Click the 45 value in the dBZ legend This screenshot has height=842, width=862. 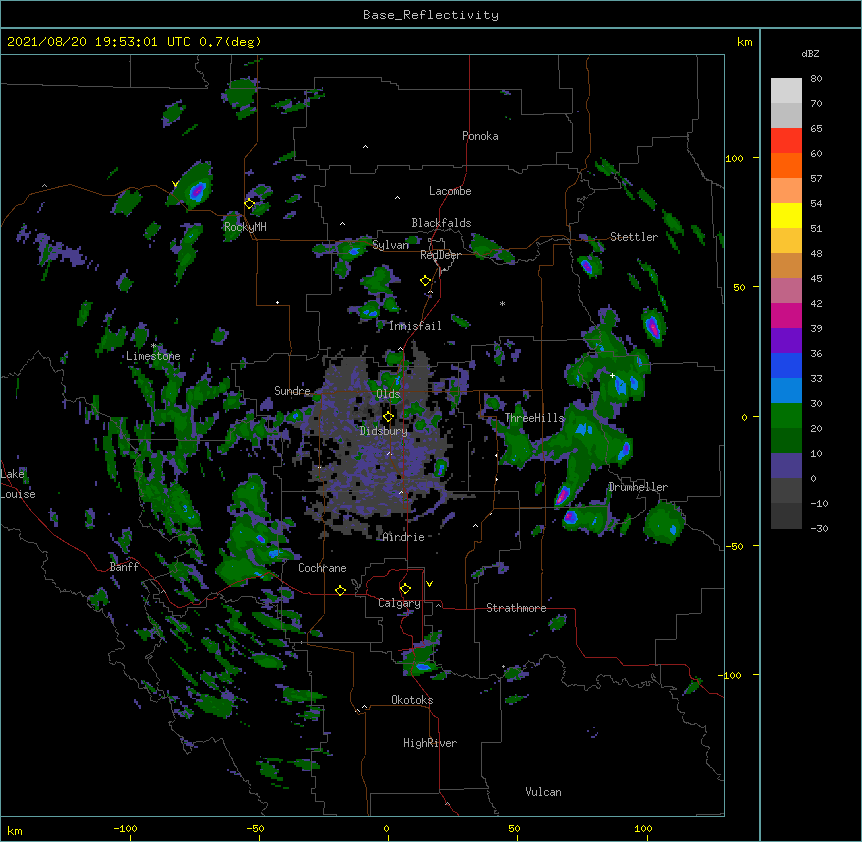point(816,279)
